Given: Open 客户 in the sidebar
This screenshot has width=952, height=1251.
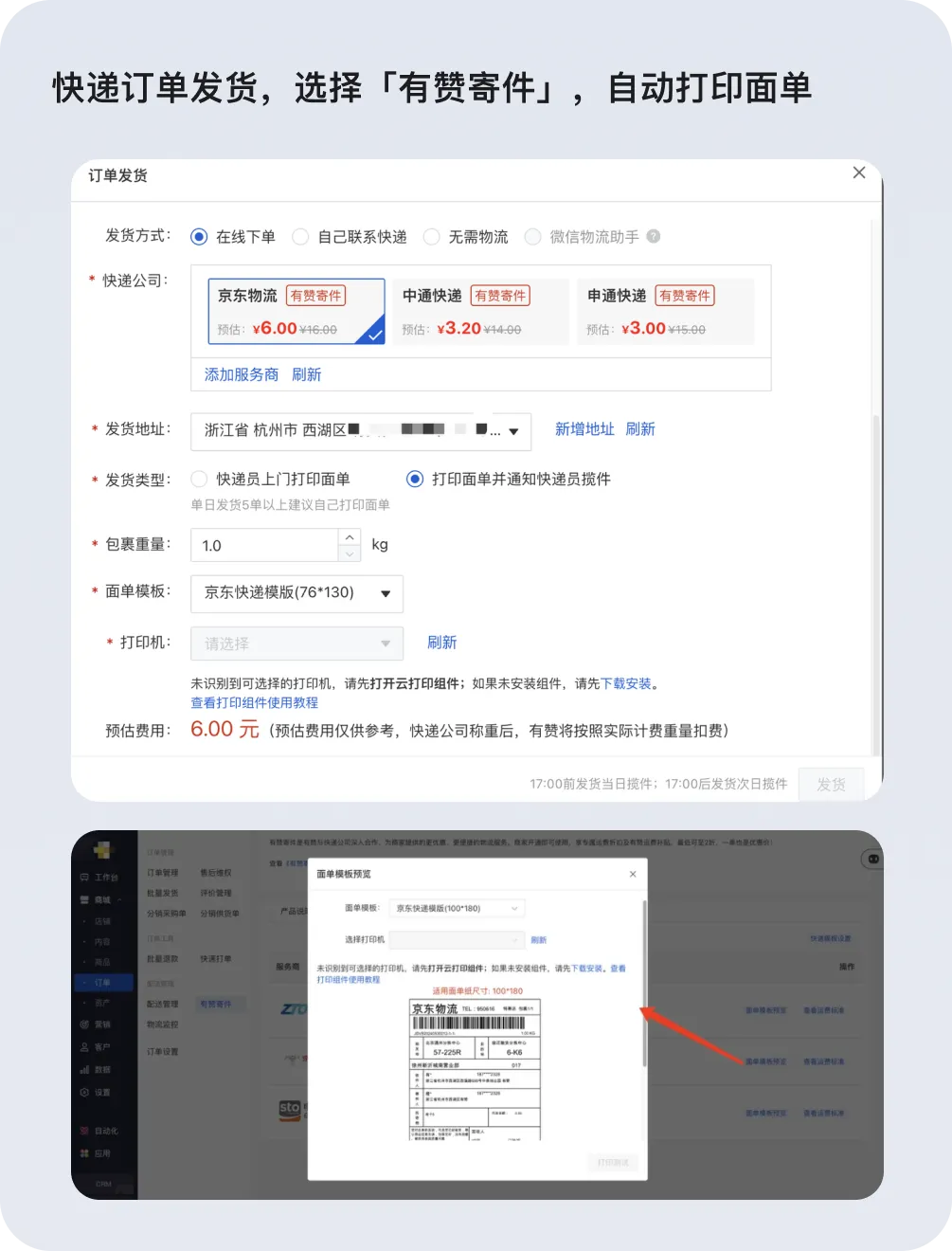Looking at the screenshot, I should click(x=97, y=1047).
